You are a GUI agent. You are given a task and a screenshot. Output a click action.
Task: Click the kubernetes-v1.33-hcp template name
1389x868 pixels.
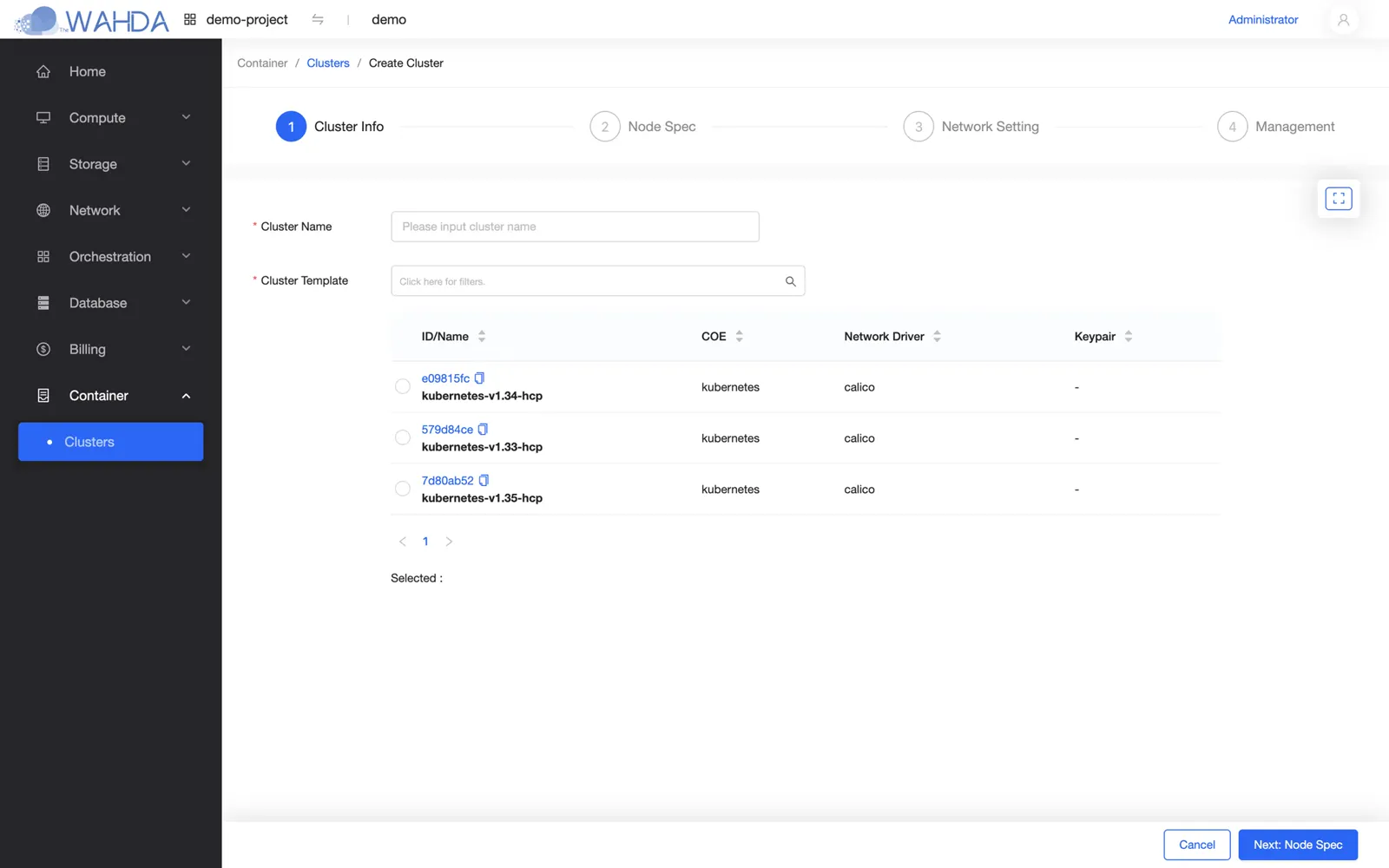click(482, 447)
